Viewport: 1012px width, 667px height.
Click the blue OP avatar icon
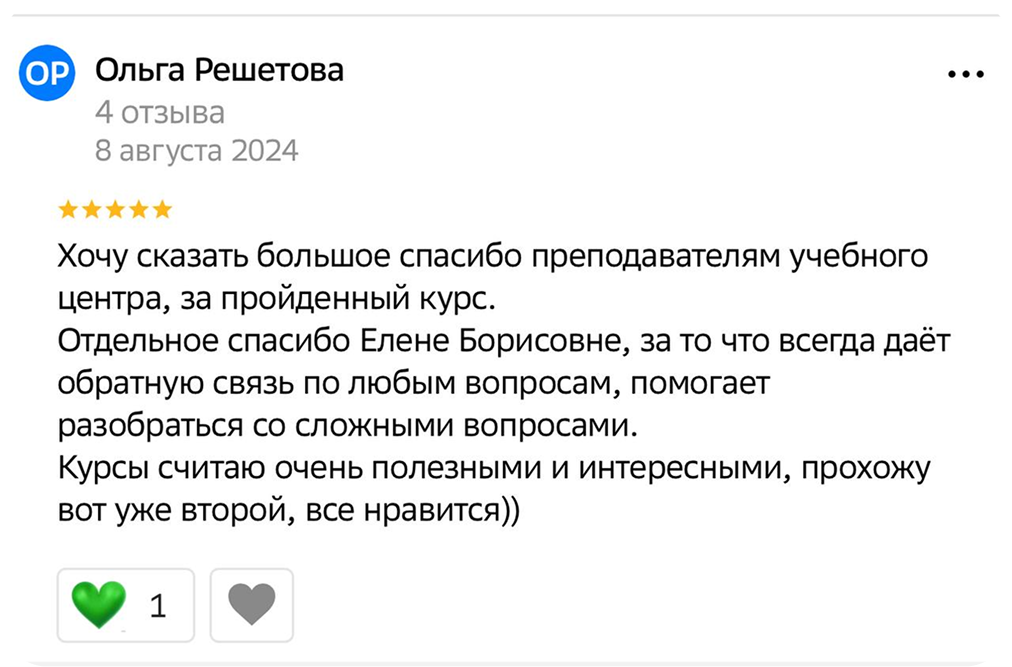[x=49, y=73]
